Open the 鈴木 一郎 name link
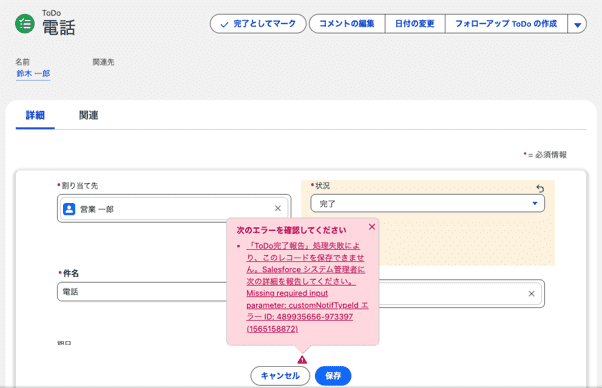Image resolution: width=602 pixels, height=388 pixels. coord(33,73)
